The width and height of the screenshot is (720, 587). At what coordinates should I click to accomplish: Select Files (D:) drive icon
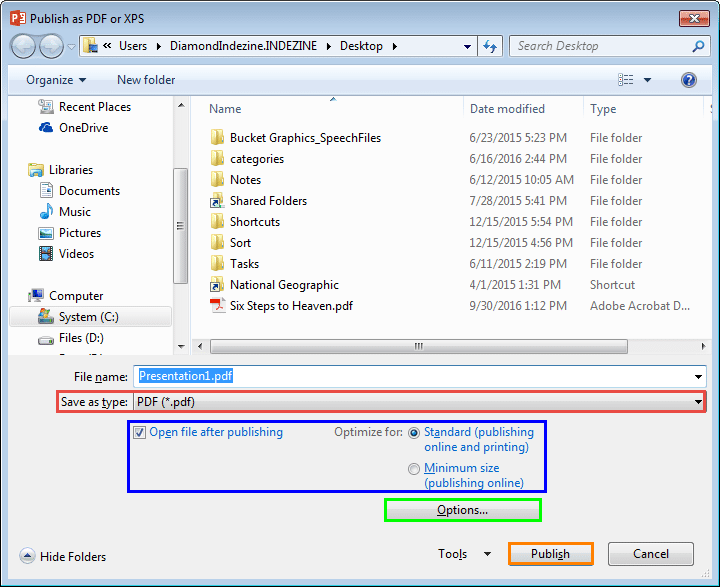pos(45,339)
